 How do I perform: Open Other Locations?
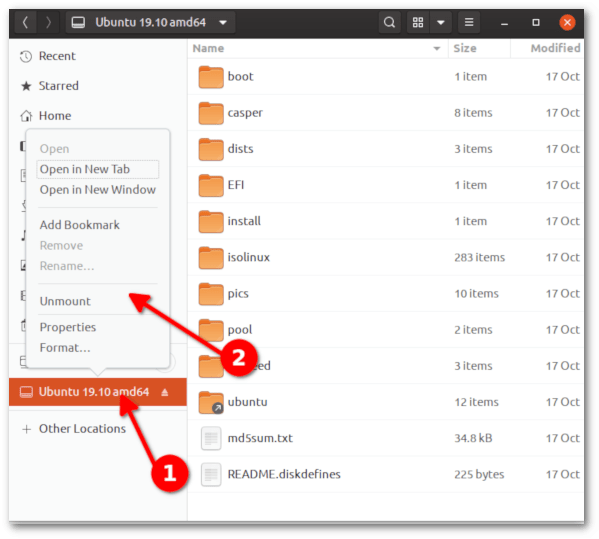pyautogui.click(x=82, y=429)
